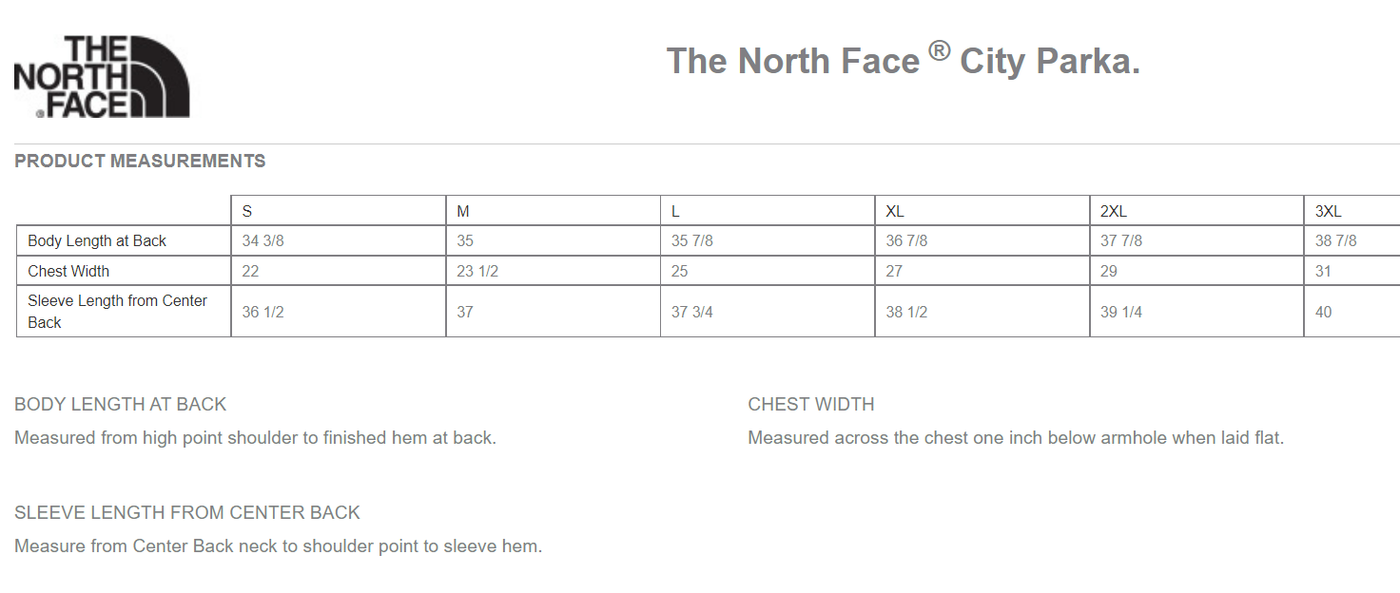
Task: Click the Chest Width description heading
Action: pos(811,404)
